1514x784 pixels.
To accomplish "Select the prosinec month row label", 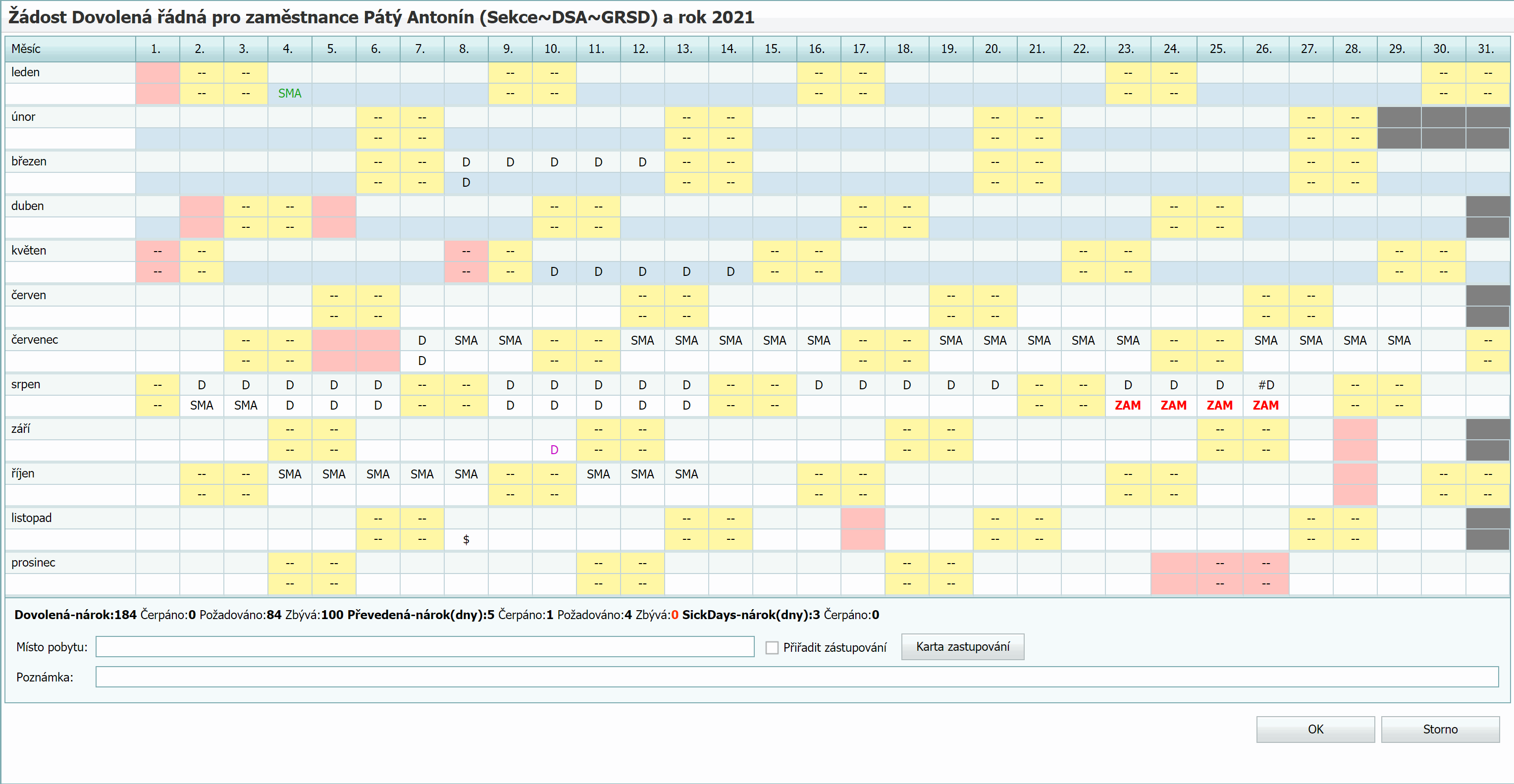I will 70,563.
